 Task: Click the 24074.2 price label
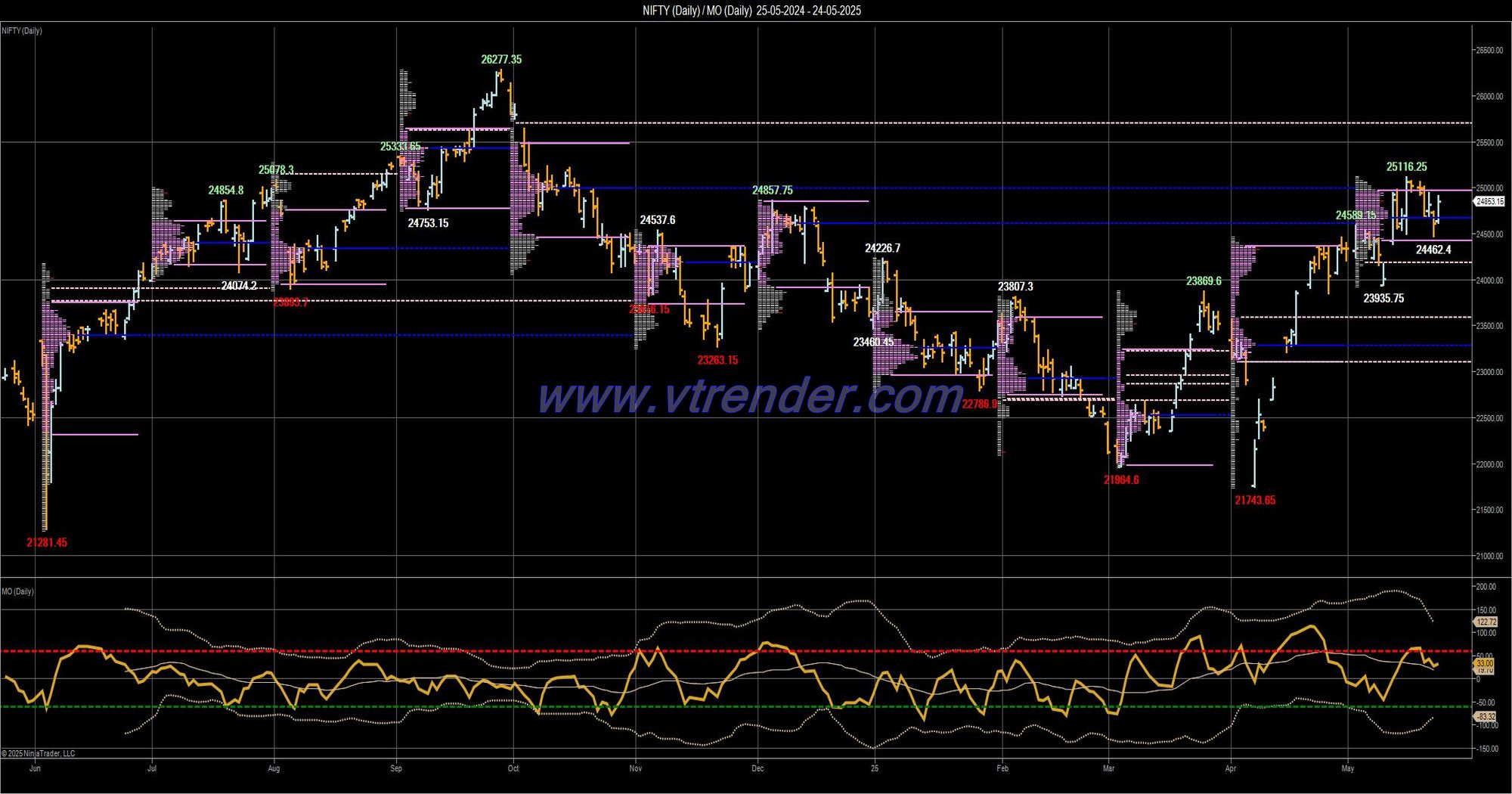(x=239, y=286)
